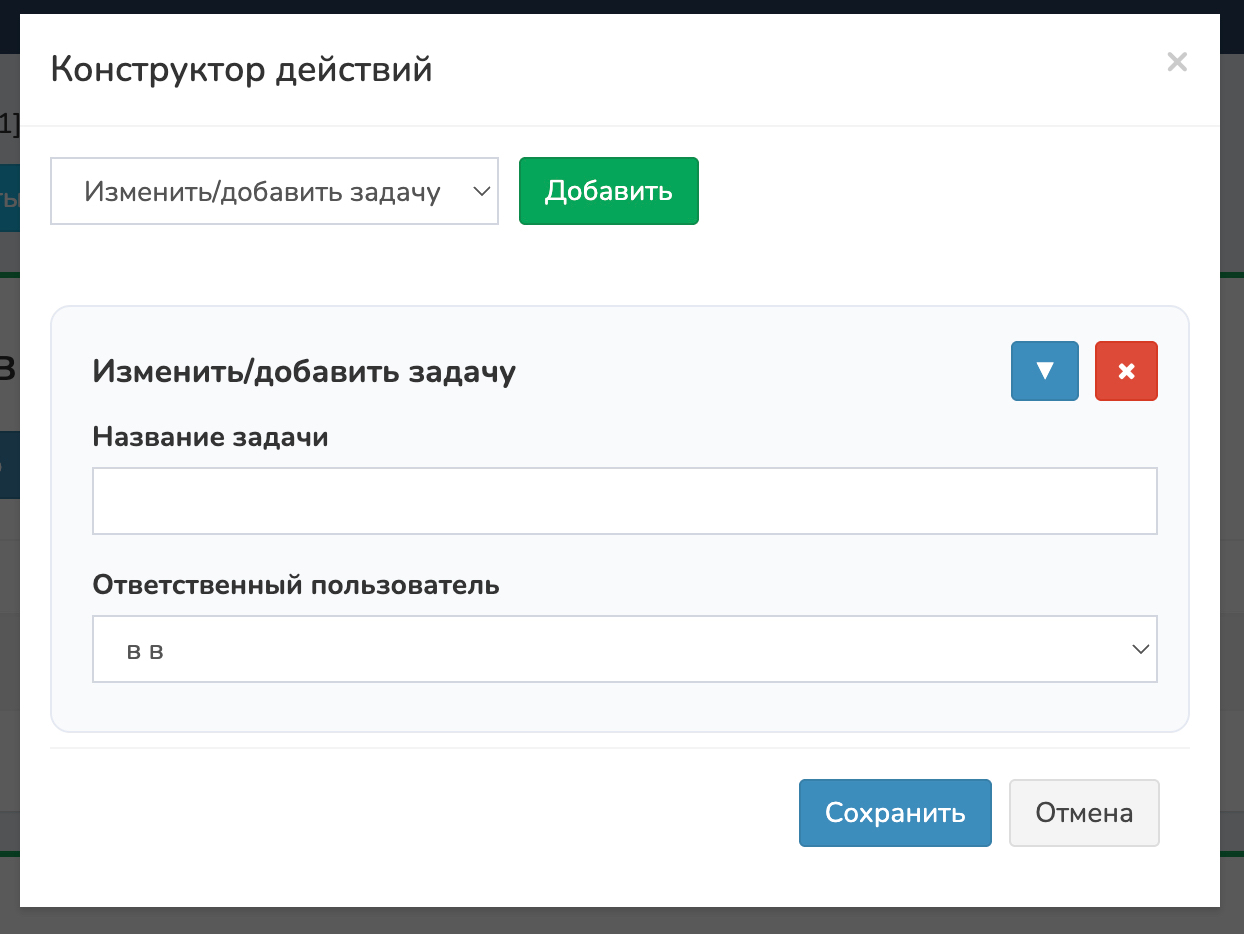
Task: Focus the Название задачи text input
Action: tap(624, 501)
